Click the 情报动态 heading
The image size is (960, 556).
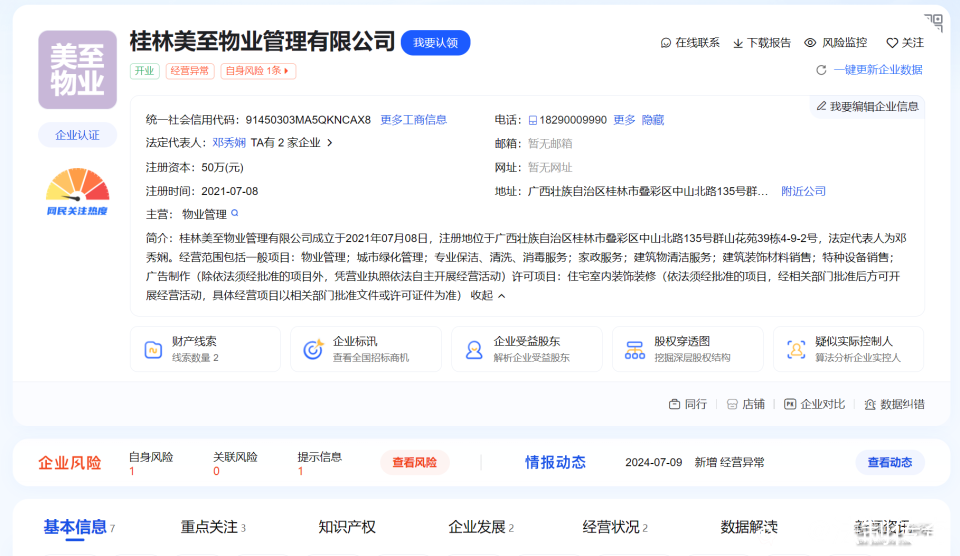(555, 462)
